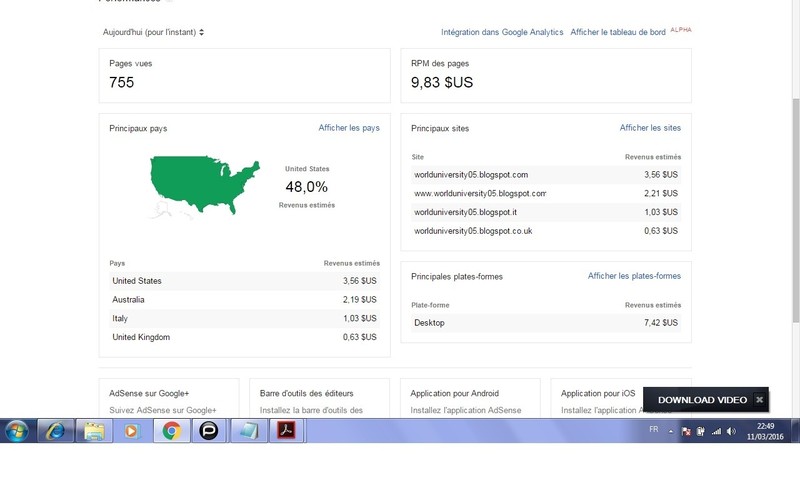
Task: Select worldunivers‌ity05.blogspot.com site row
Action: click(x=546, y=175)
